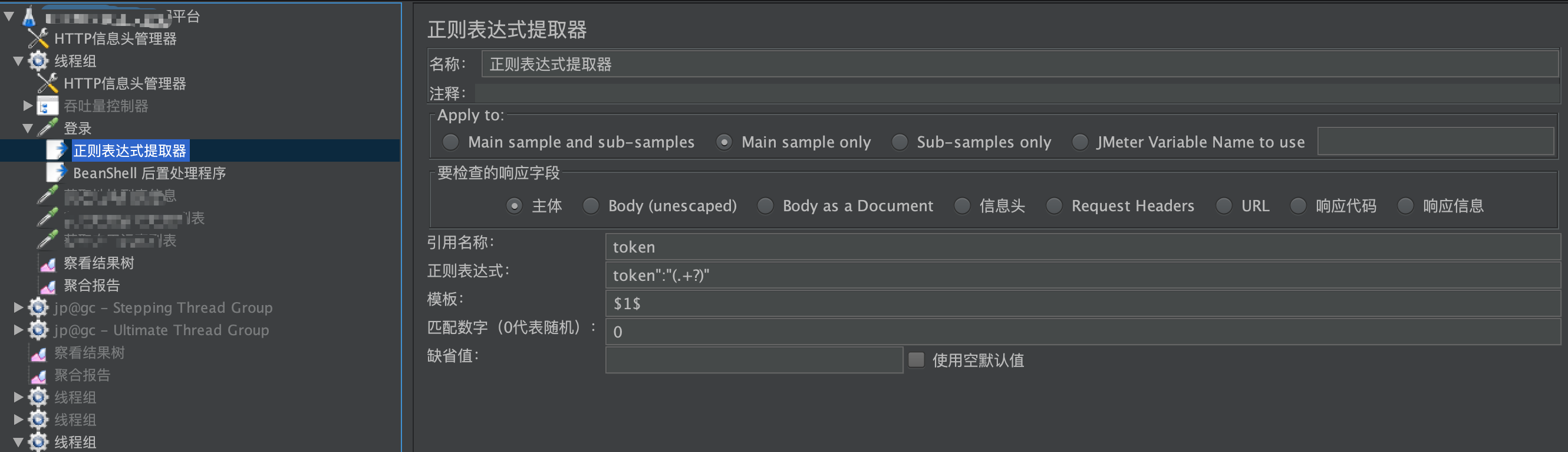Click the gear icon of the first 线程组
This screenshot has width=1568, height=452.
pos(38,61)
